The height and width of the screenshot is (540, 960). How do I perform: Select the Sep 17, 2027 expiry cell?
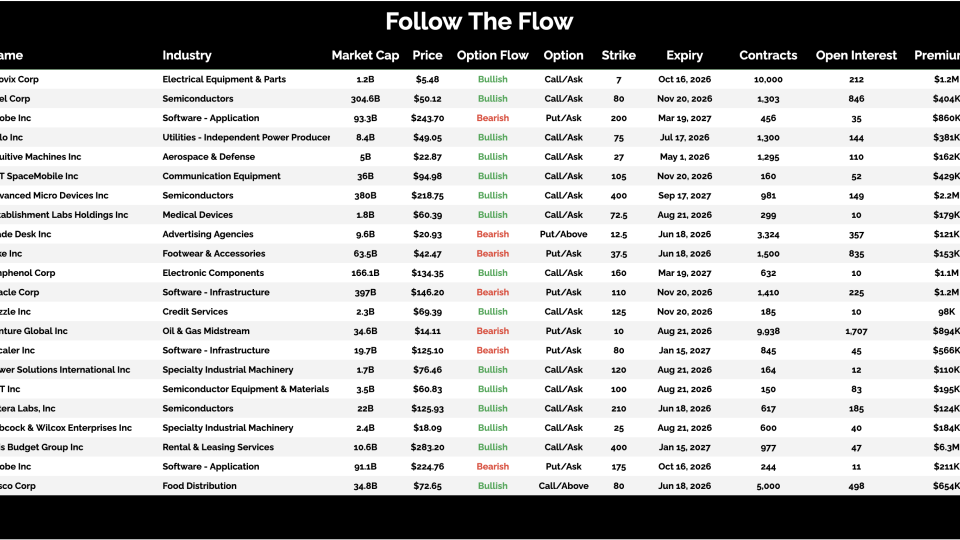(684, 196)
